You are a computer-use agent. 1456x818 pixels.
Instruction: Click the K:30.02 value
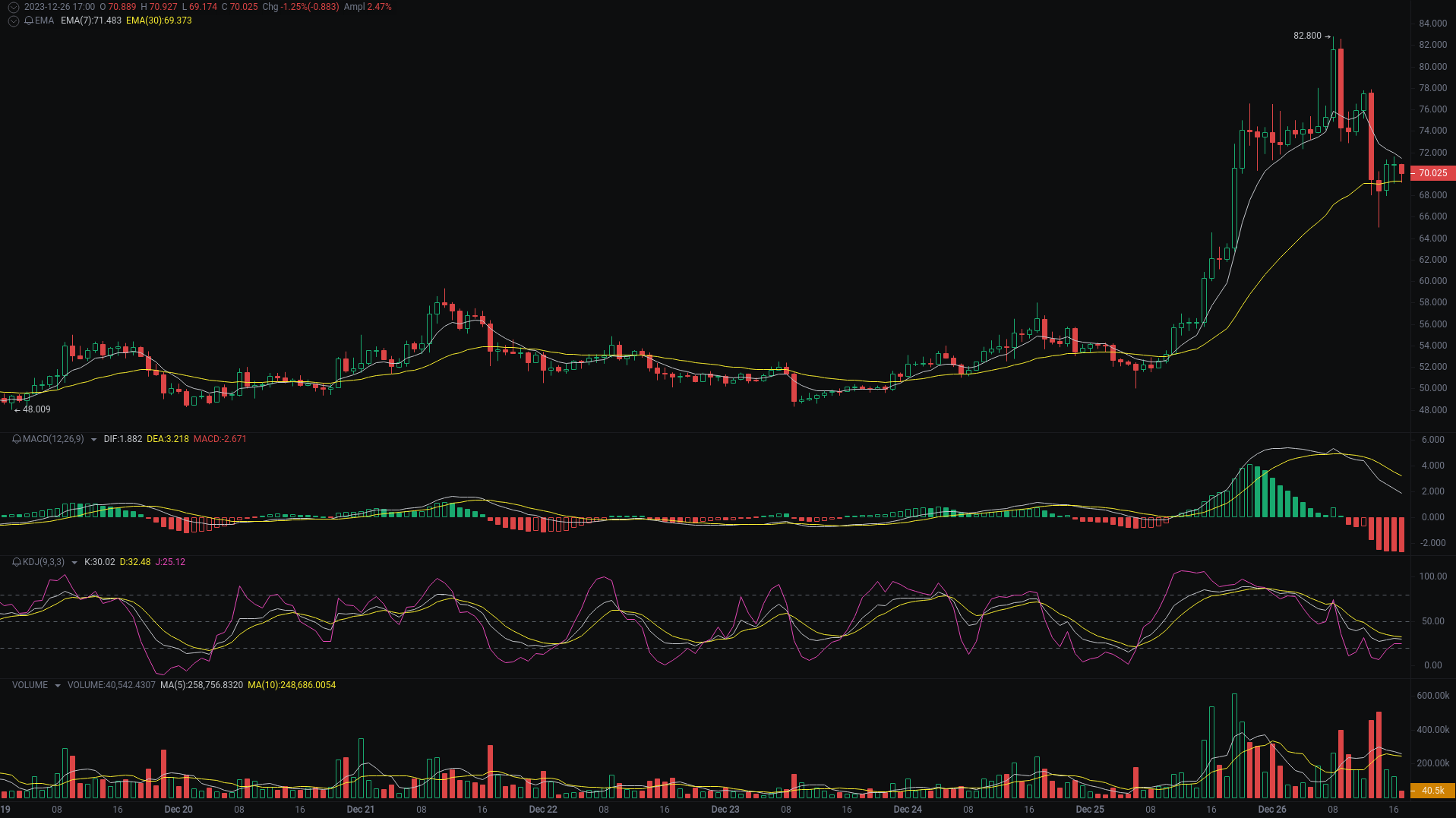click(x=99, y=562)
